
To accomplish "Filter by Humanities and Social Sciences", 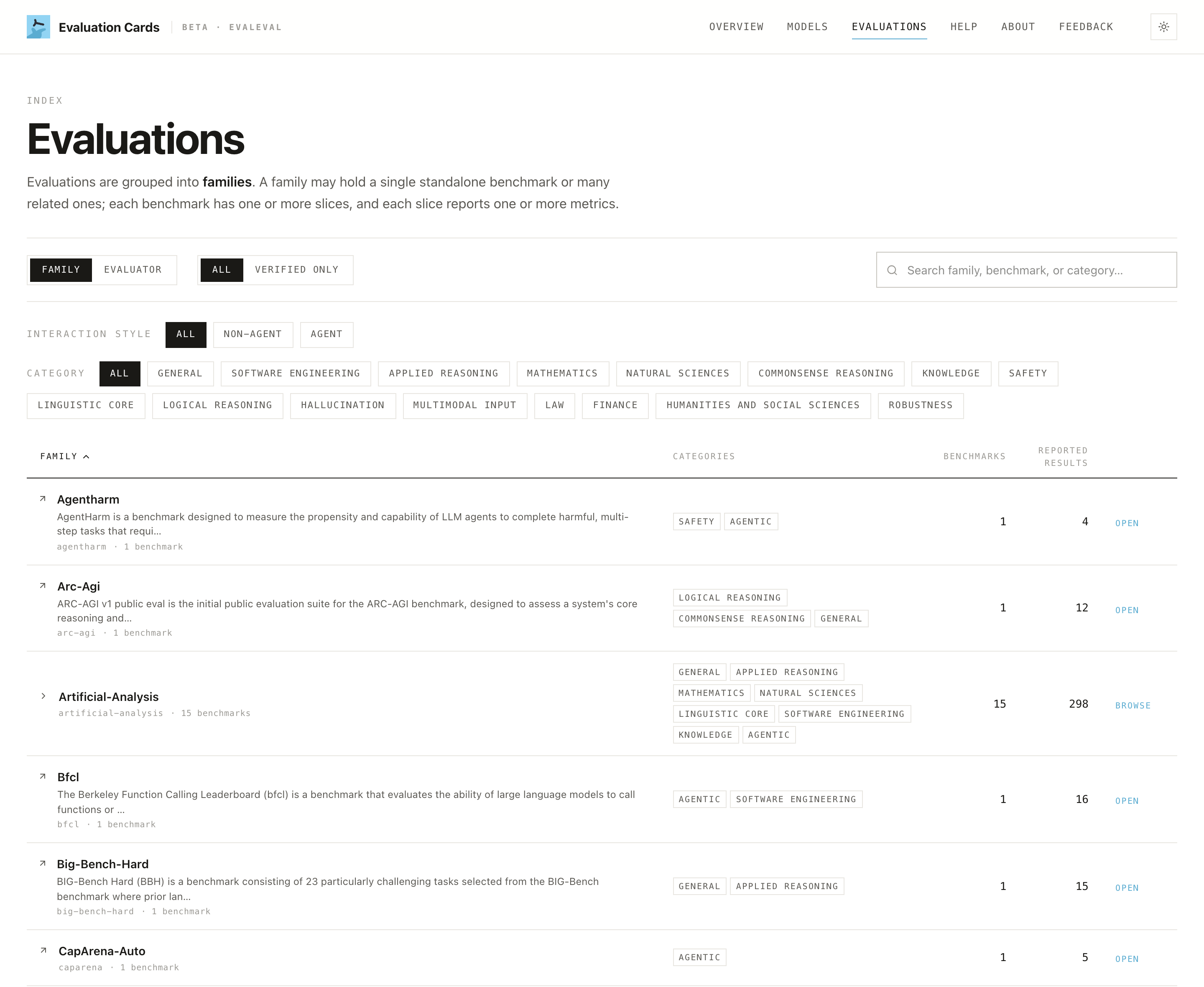I will tap(763, 405).
